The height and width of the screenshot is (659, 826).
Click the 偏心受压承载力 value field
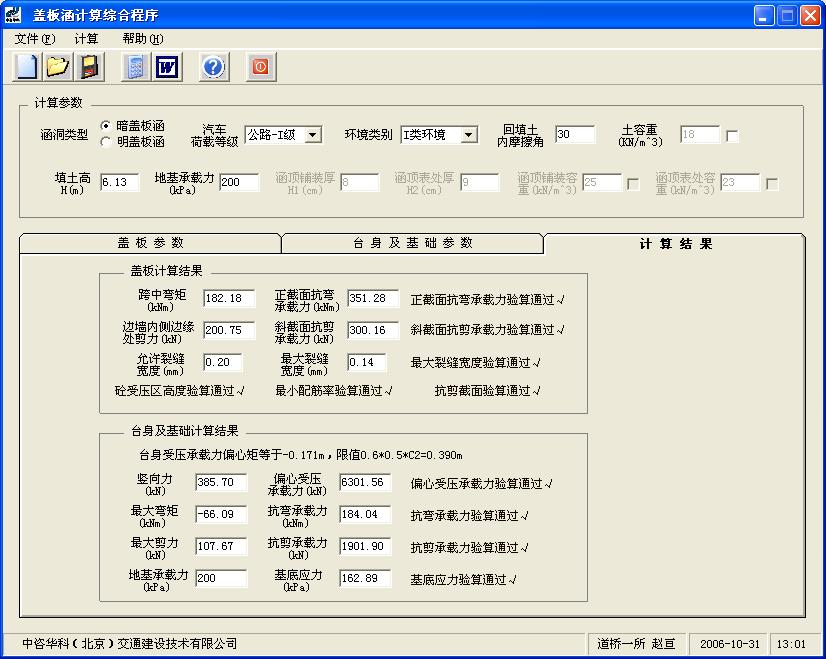365,482
